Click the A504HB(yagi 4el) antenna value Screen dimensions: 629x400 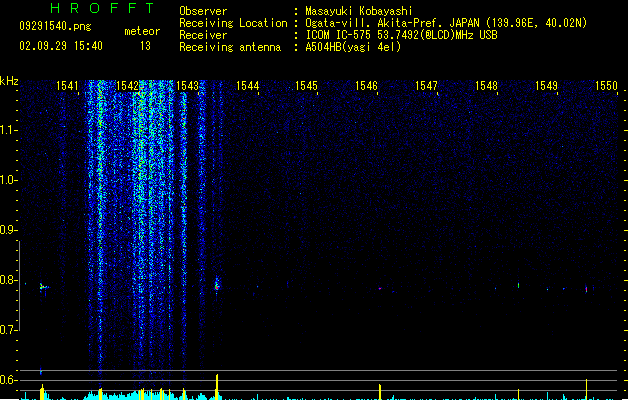click(353, 47)
